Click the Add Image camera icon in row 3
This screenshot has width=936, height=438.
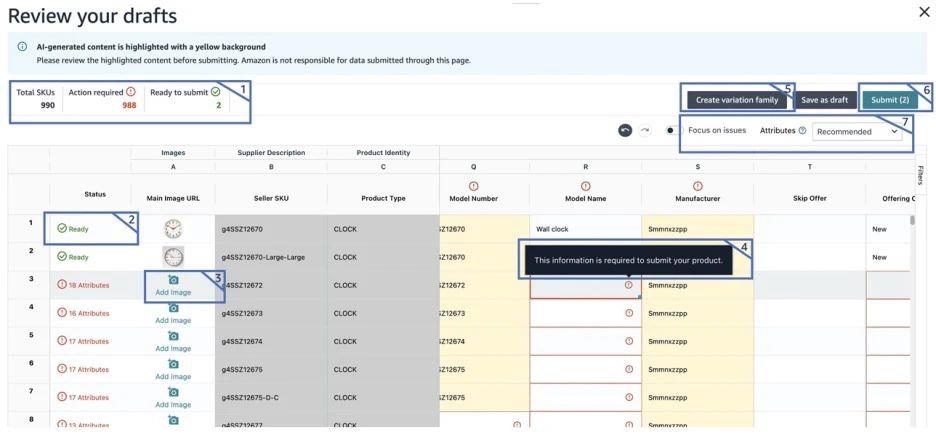click(x=173, y=280)
